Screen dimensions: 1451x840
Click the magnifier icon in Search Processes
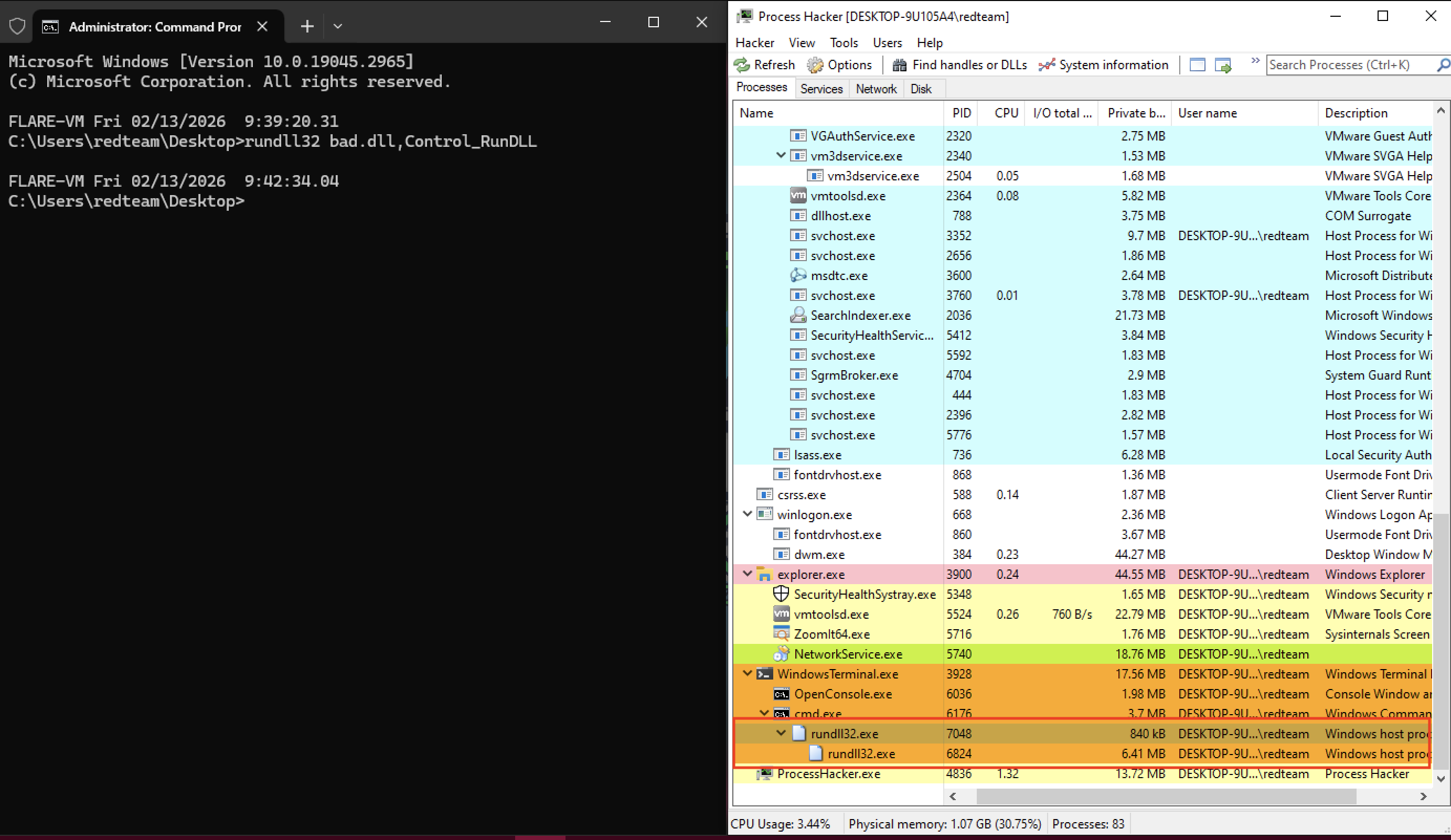coord(1443,65)
